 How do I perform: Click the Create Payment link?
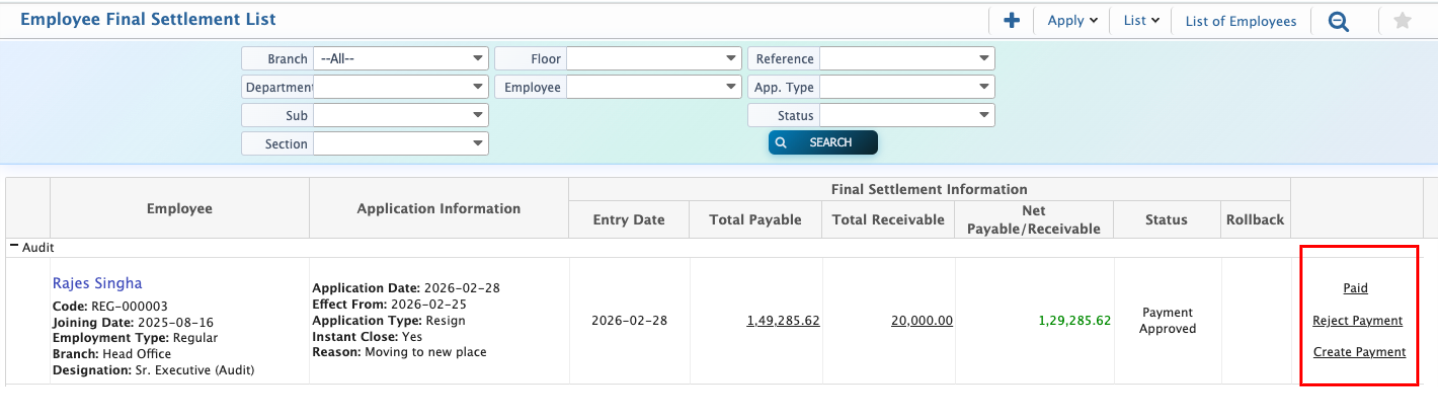(x=1359, y=352)
